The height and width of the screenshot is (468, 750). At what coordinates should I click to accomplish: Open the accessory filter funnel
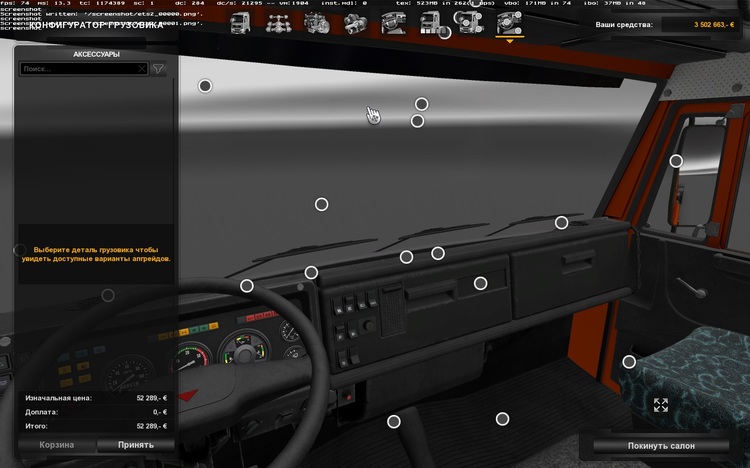[158, 69]
